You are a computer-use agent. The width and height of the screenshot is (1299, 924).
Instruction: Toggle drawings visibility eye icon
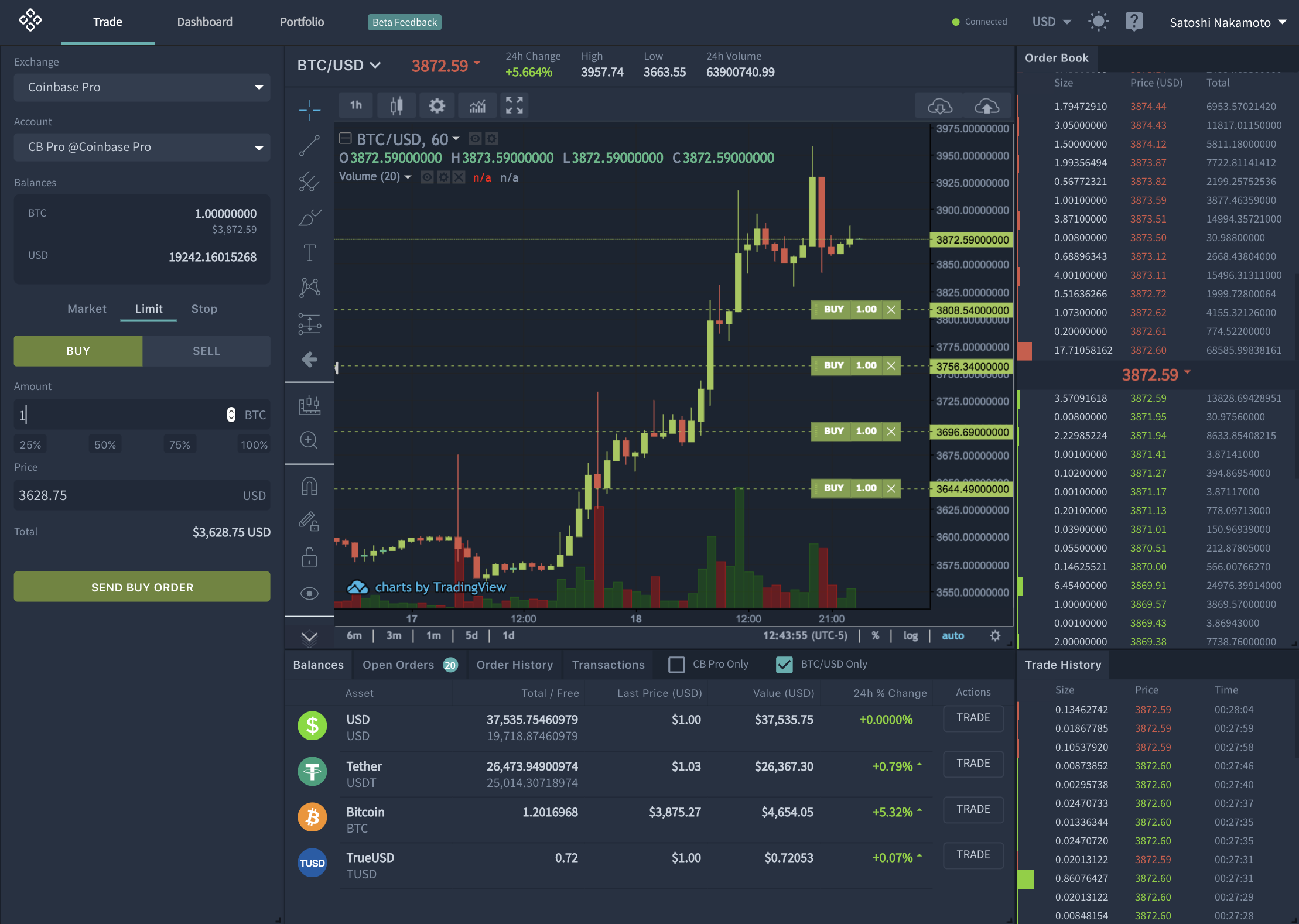coord(309,594)
